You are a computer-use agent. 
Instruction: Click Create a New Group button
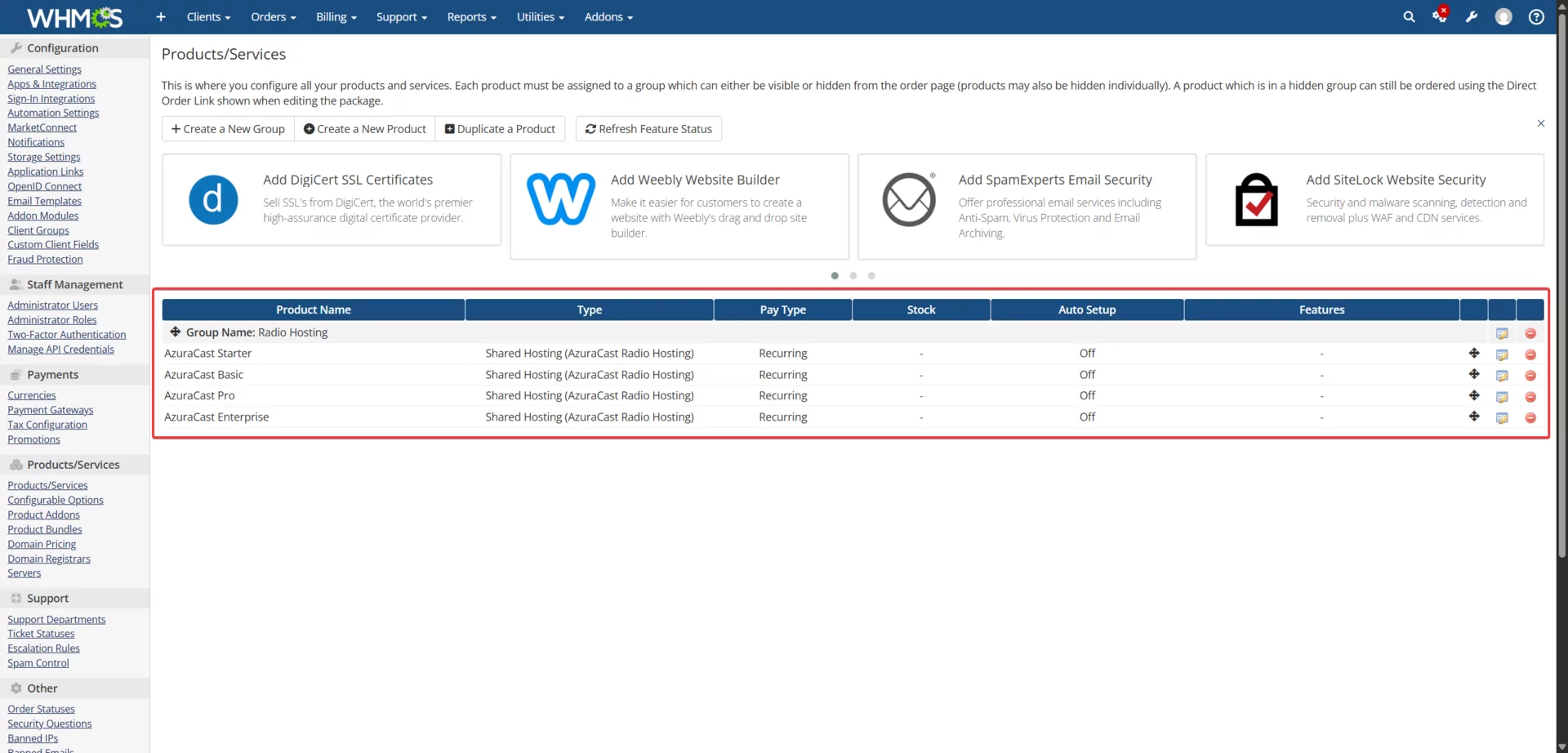click(227, 128)
